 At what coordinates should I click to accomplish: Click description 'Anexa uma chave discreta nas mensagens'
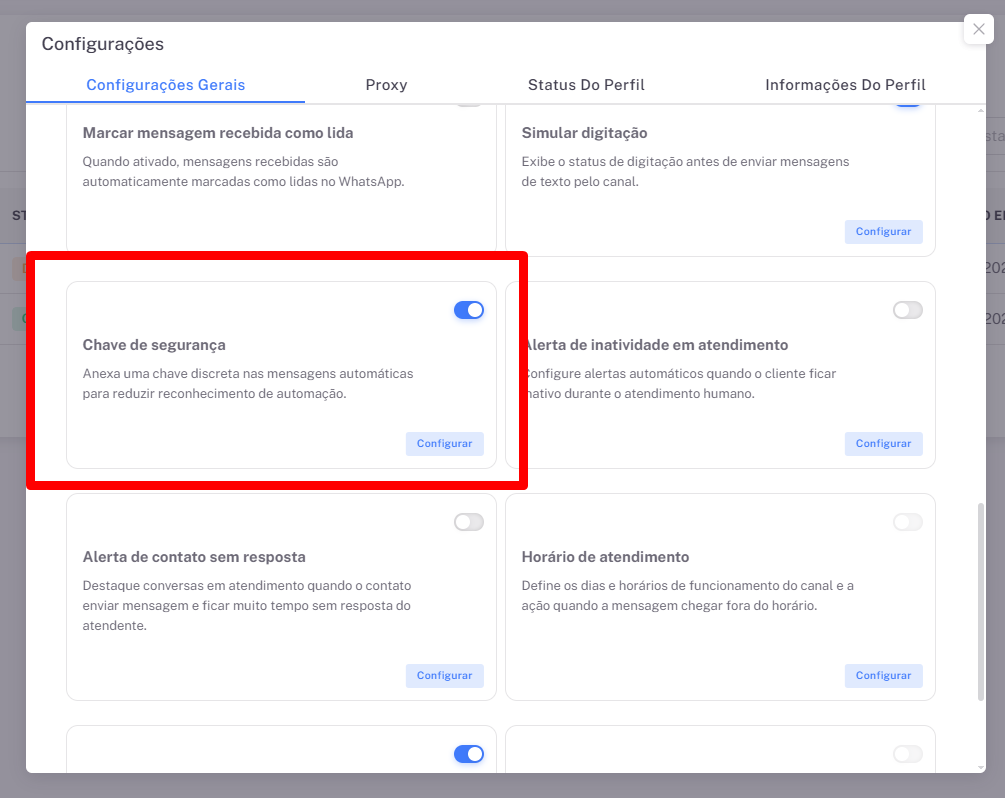[247, 383]
